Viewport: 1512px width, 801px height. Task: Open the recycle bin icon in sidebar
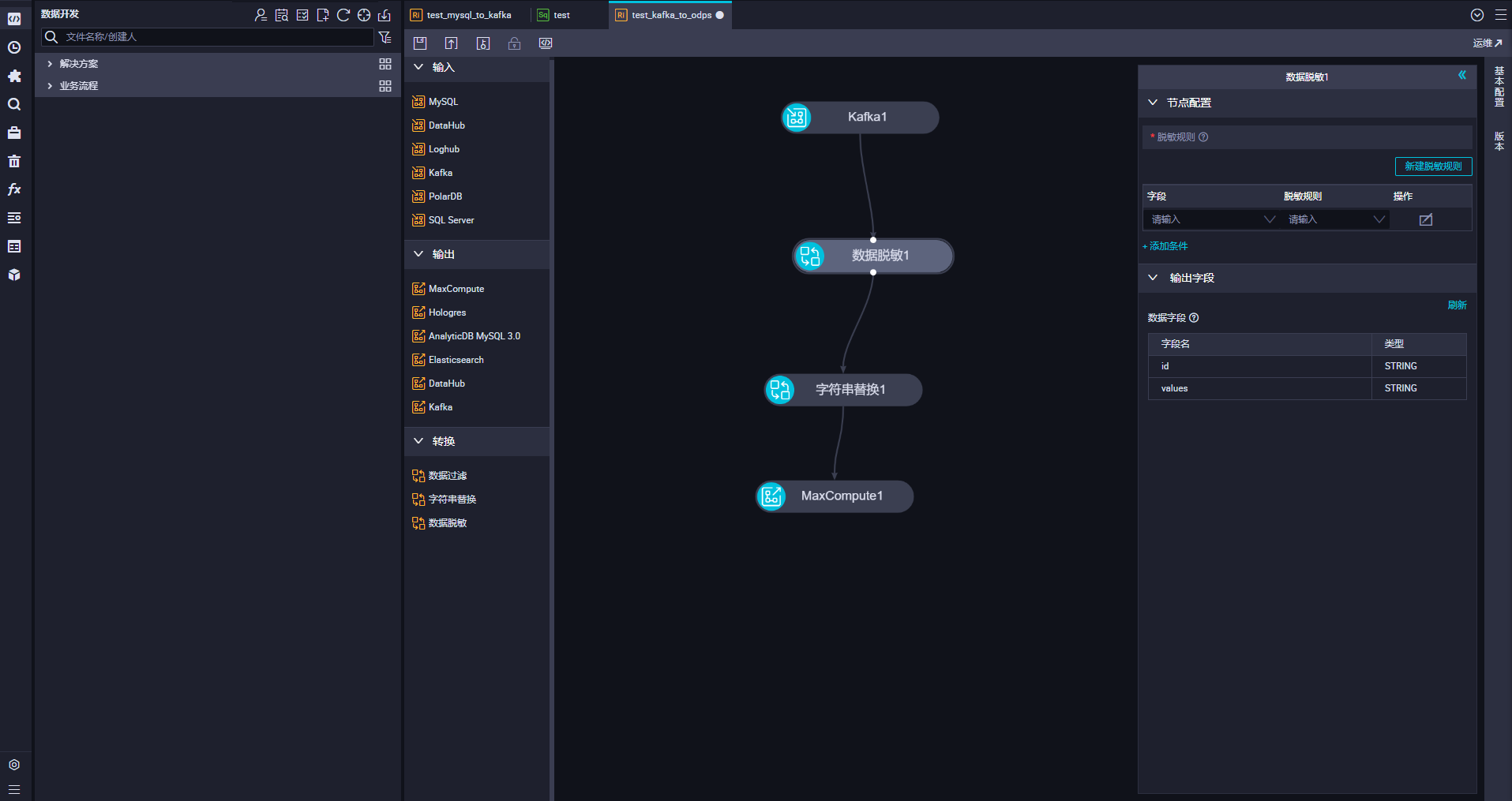click(x=14, y=161)
